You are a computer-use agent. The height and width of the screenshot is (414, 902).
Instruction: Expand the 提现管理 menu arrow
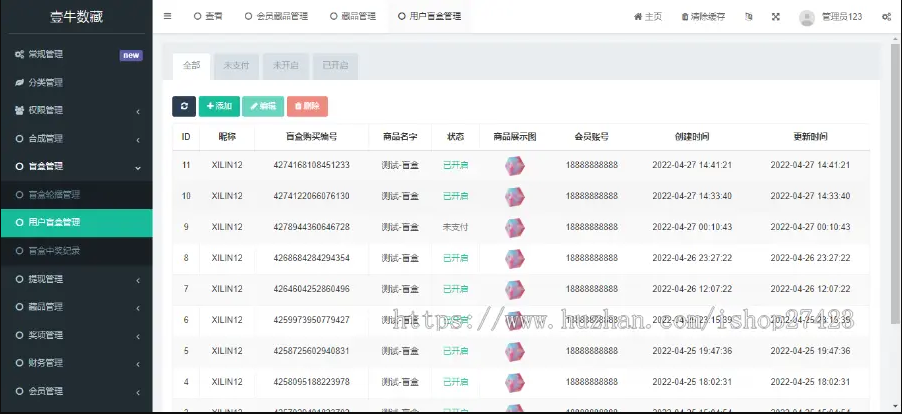[x=138, y=280]
